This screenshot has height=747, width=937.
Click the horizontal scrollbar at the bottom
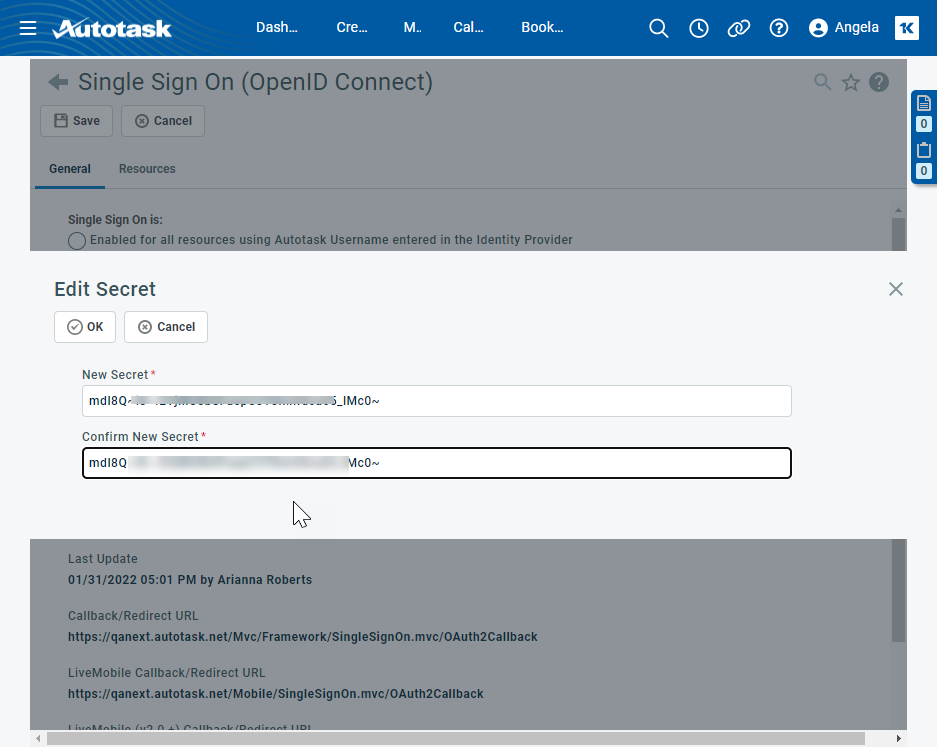[x=456, y=739]
